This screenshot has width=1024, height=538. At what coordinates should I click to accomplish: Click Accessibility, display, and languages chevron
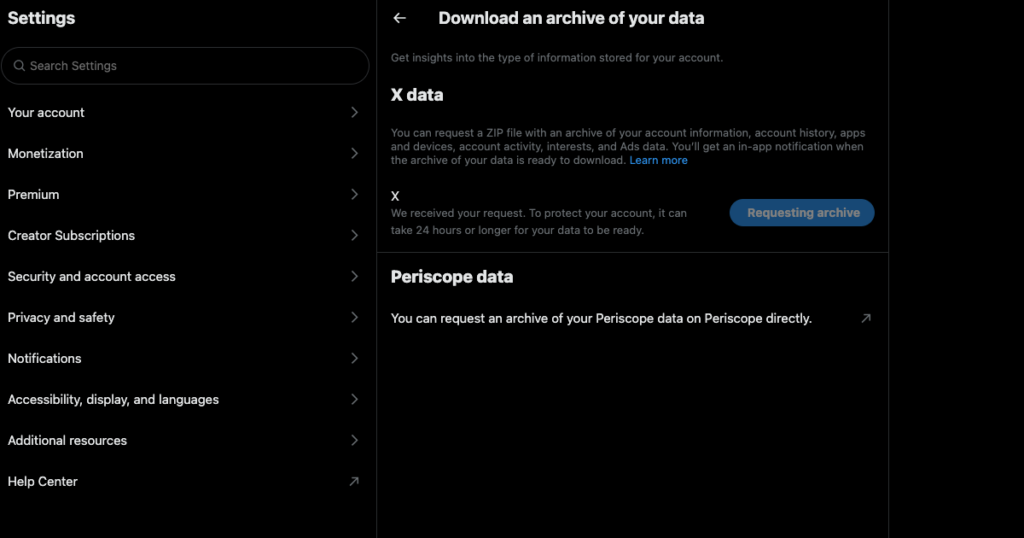(354, 400)
